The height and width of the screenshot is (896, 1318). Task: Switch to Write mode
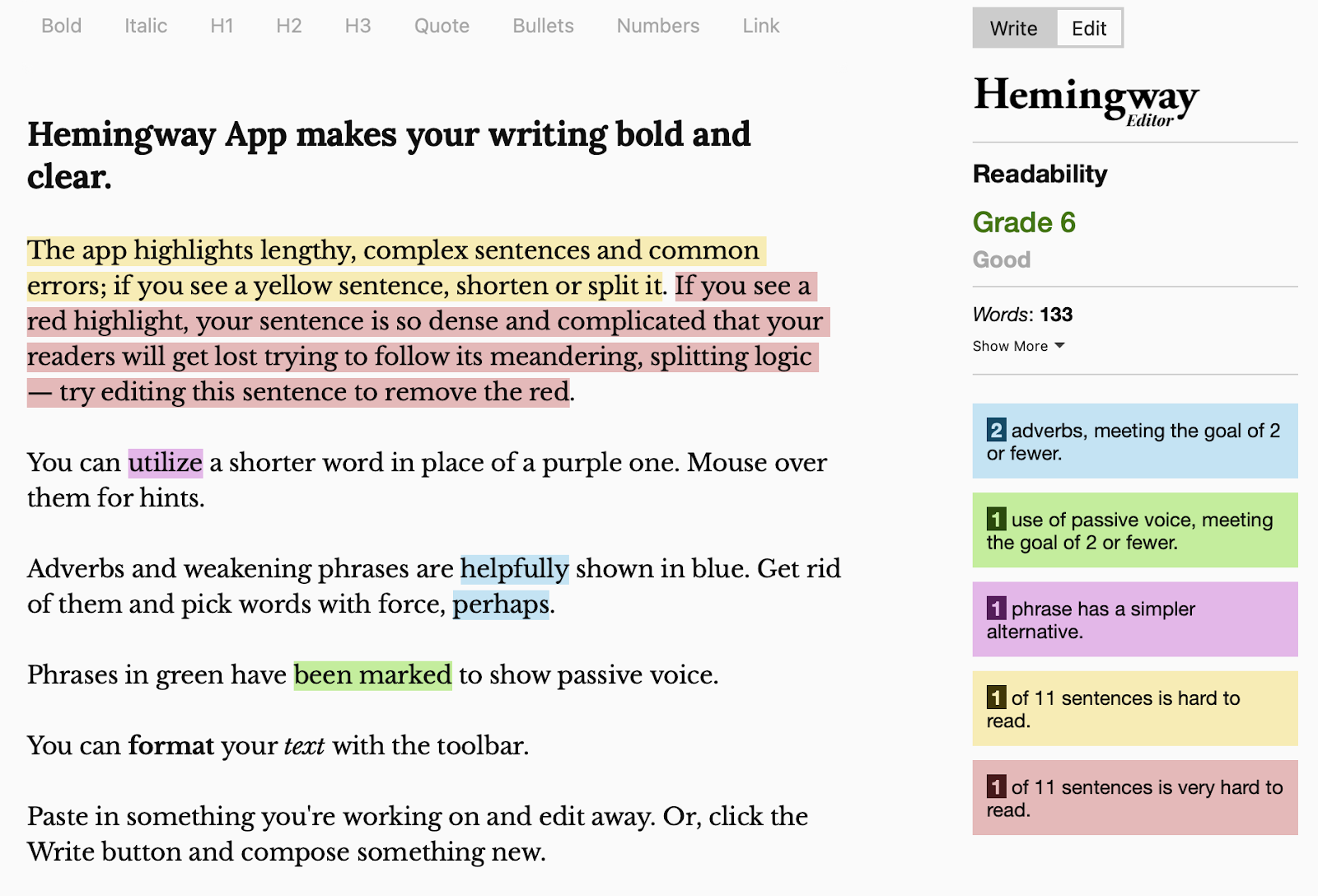(x=1014, y=28)
